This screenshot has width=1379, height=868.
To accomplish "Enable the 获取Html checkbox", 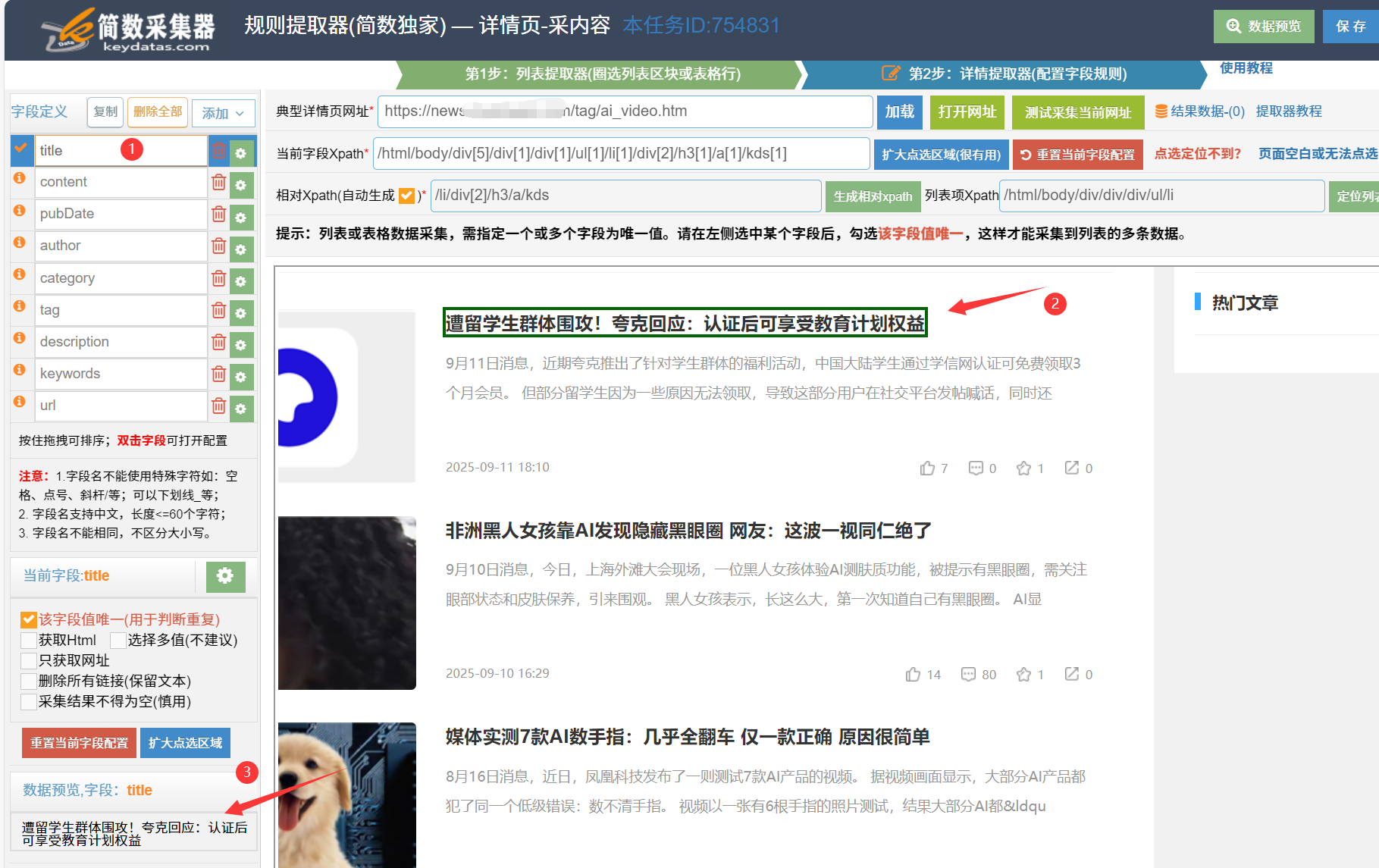I will click(27, 640).
